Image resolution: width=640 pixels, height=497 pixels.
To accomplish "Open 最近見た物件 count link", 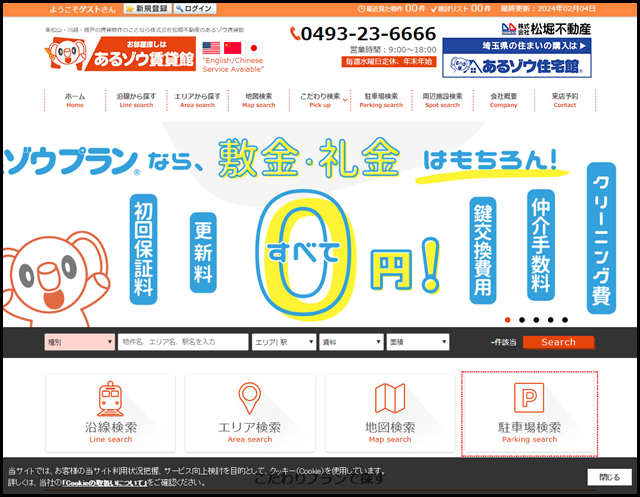I will coord(391,9).
